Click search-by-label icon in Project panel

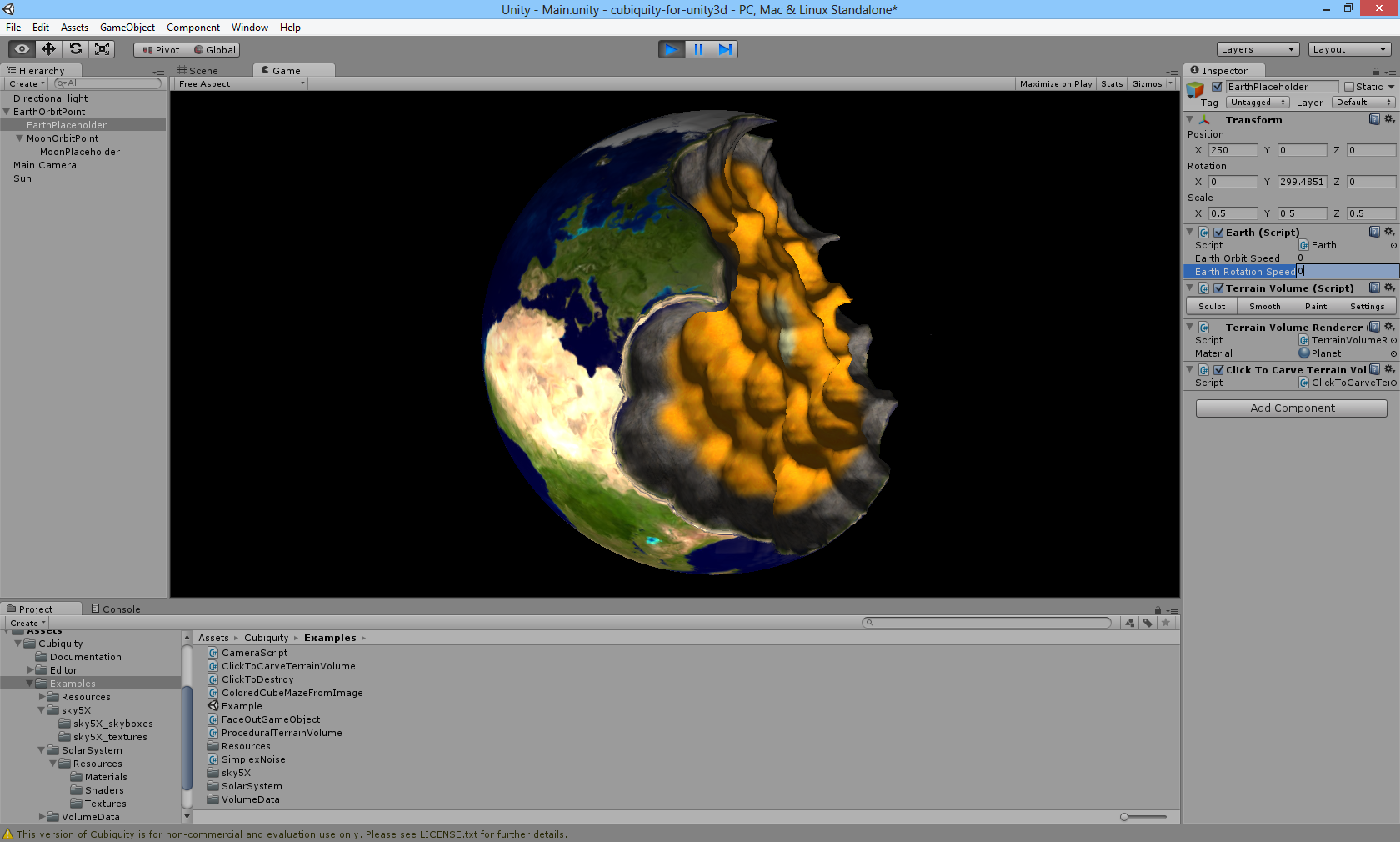[1147, 623]
